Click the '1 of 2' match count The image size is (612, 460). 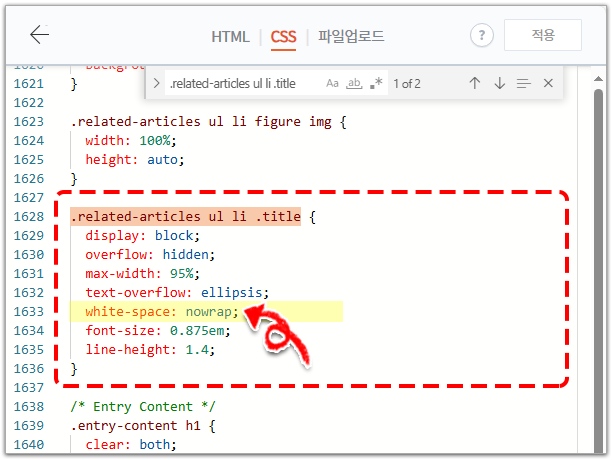point(407,84)
